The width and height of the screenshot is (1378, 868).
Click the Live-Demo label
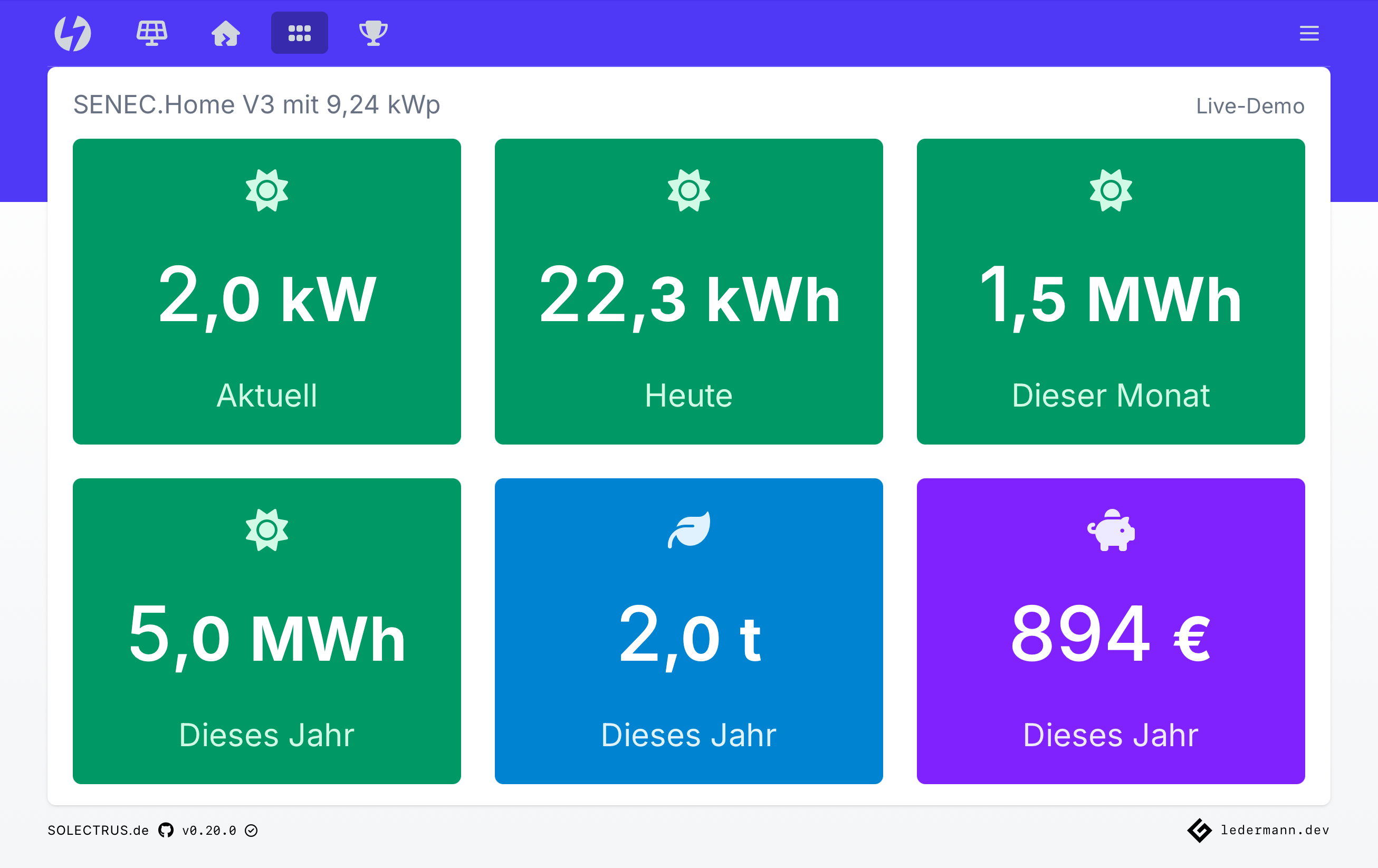tap(1250, 107)
